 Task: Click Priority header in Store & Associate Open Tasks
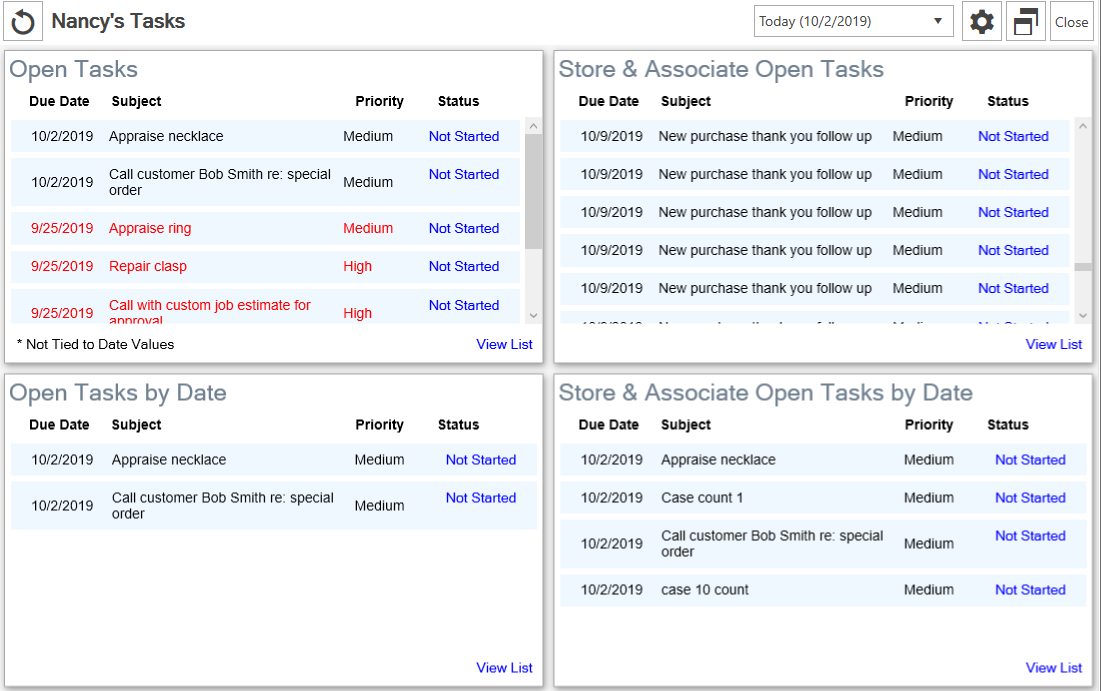928,101
